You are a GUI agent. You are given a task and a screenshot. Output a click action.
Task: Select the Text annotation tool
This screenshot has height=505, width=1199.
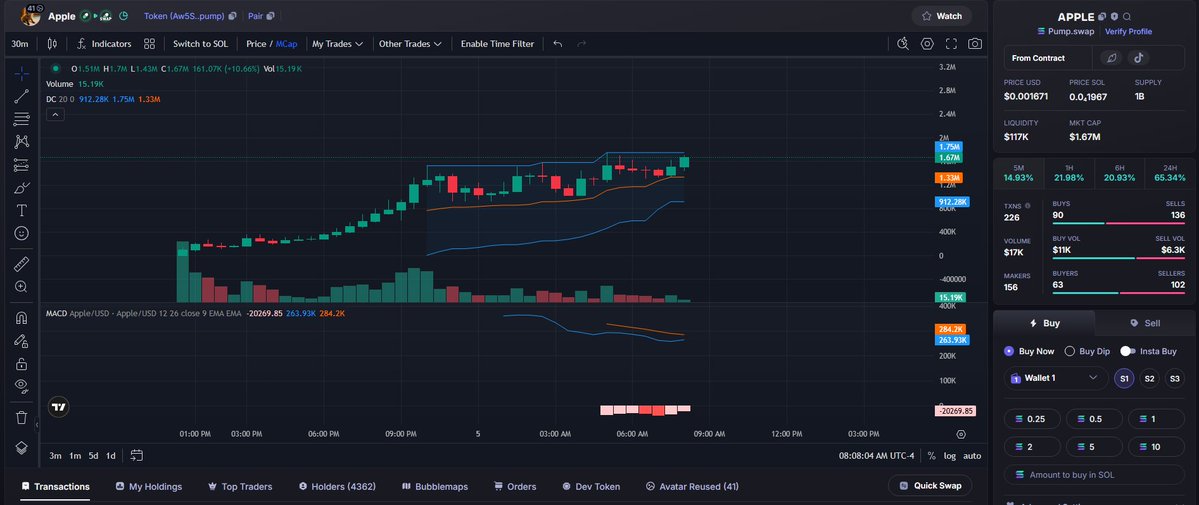point(21,210)
